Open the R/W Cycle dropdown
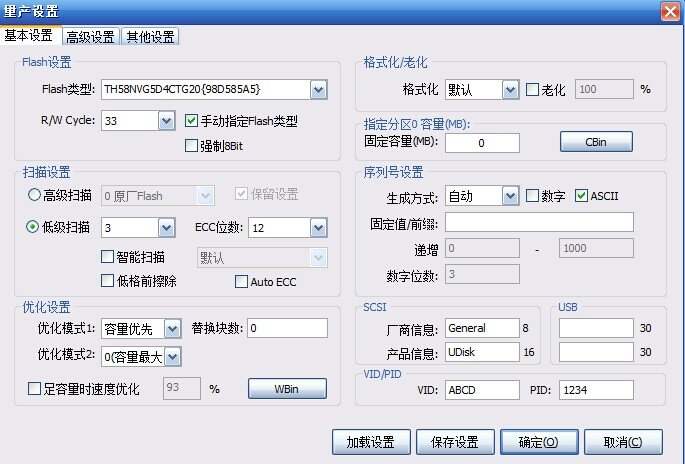The image size is (685, 464). tap(166, 121)
